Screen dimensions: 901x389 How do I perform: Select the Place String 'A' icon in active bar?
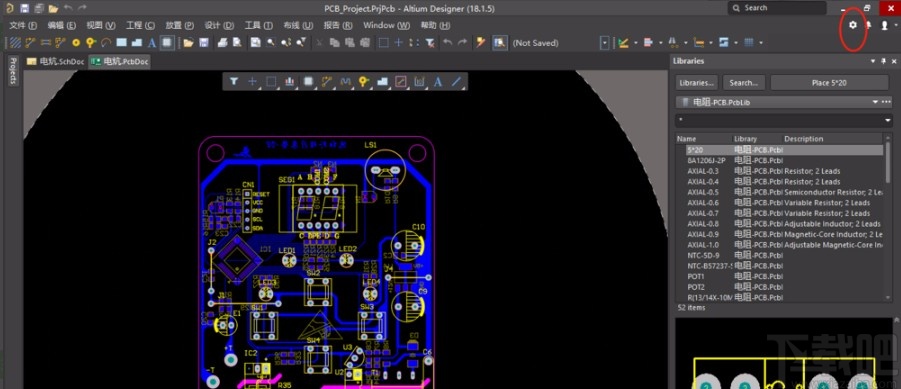coord(438,82)
